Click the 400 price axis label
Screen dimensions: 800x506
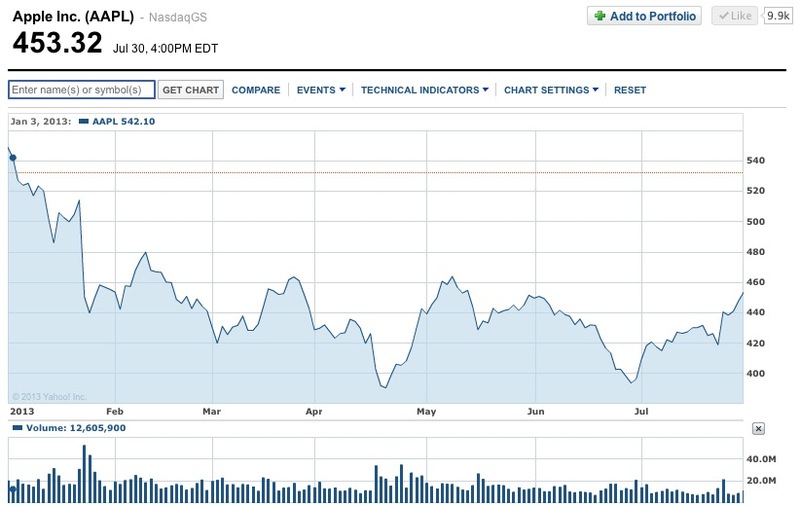point(756,373)
